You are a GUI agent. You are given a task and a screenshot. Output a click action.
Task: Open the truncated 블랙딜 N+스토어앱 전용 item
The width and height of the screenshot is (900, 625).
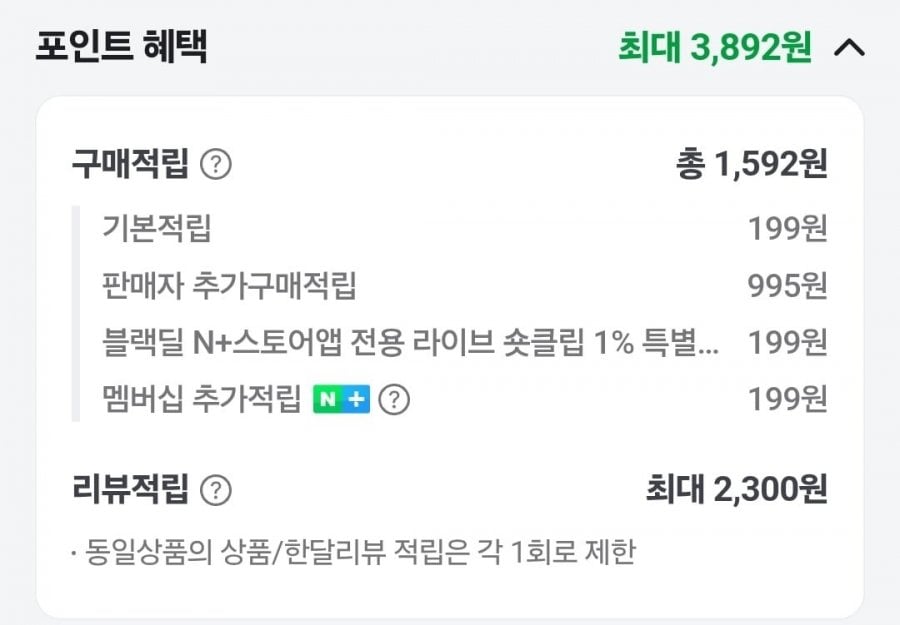tap(410, 342)
